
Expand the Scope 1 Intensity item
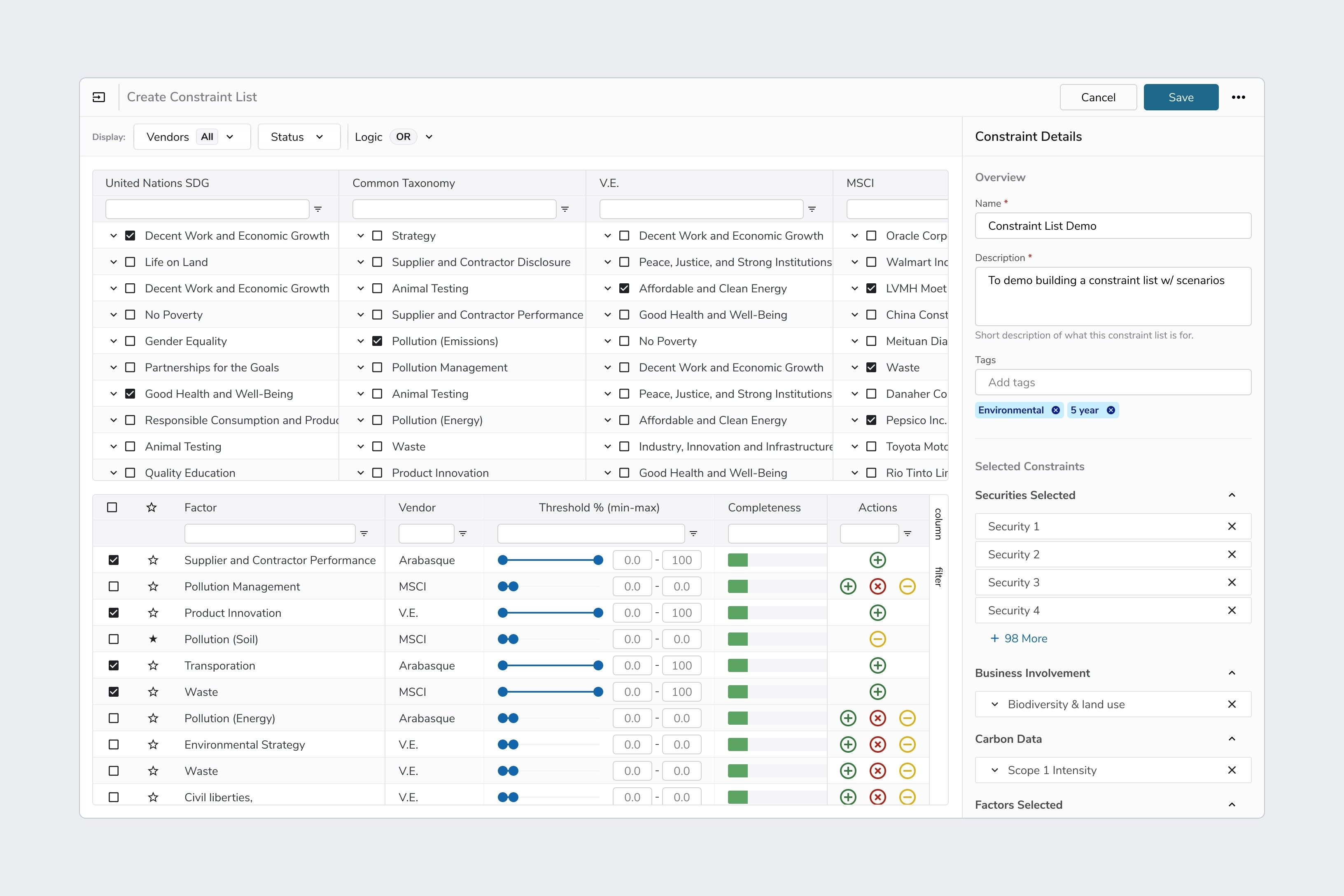[995, 770]
